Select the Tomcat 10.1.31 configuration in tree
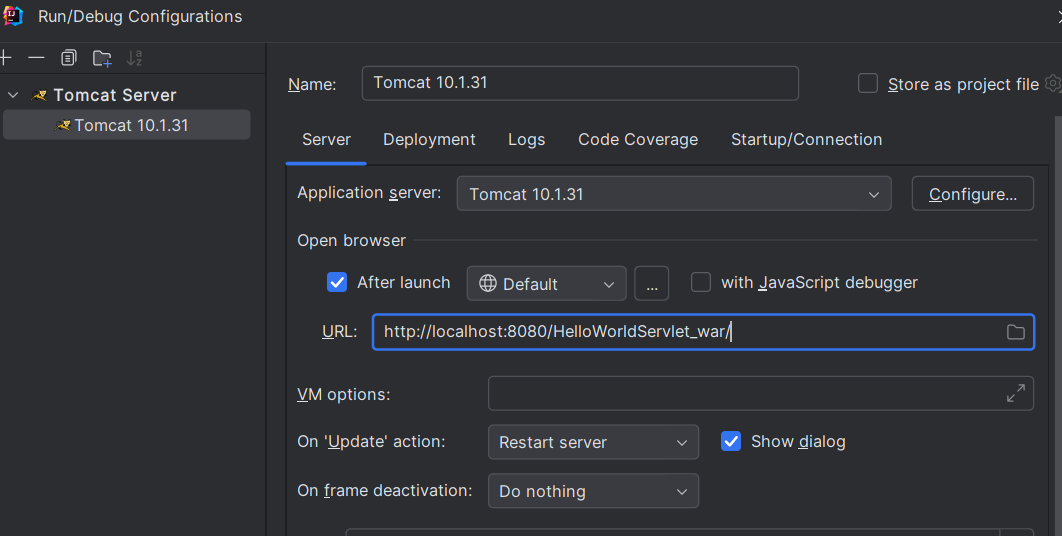Screen dimensions: 1062x536 [x=127, y=125]
